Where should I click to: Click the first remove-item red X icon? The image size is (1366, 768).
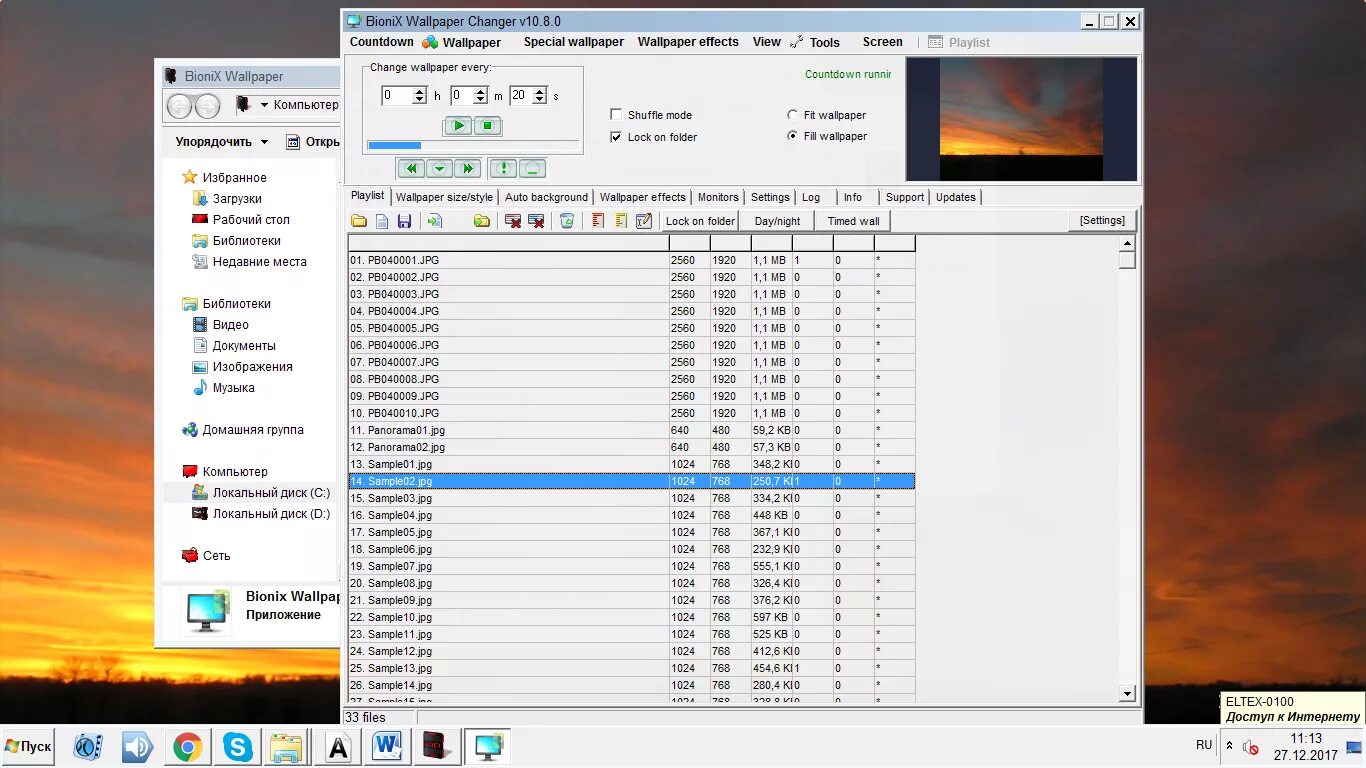[513, 221]
